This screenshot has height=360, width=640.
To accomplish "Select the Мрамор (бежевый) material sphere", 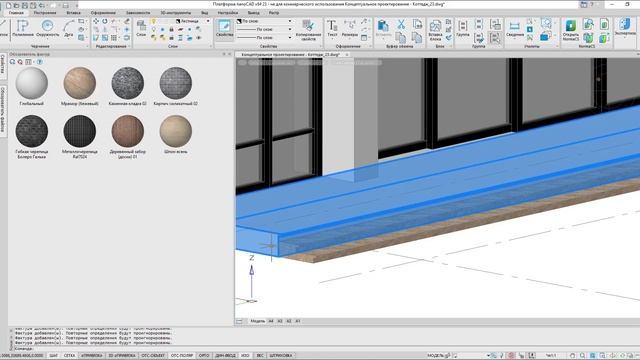I will pos(80,83).
